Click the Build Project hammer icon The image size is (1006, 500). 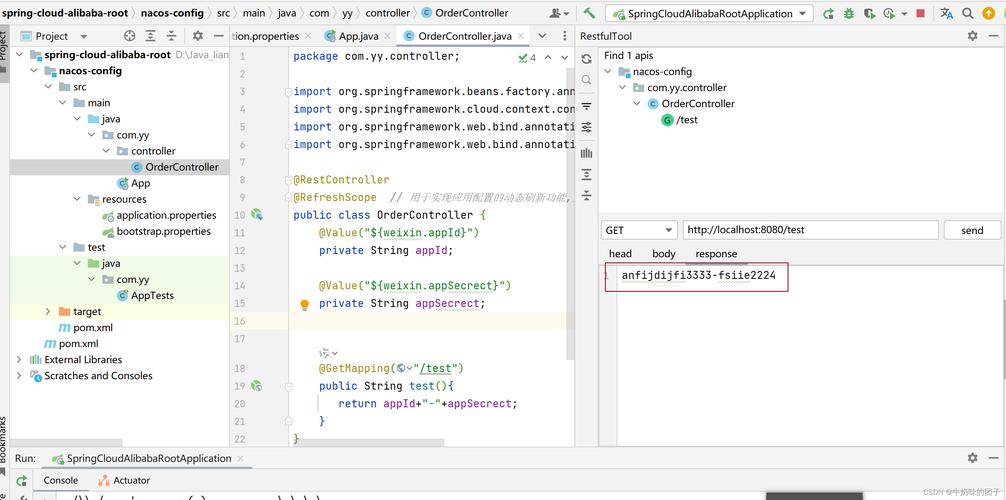point(589,13)
